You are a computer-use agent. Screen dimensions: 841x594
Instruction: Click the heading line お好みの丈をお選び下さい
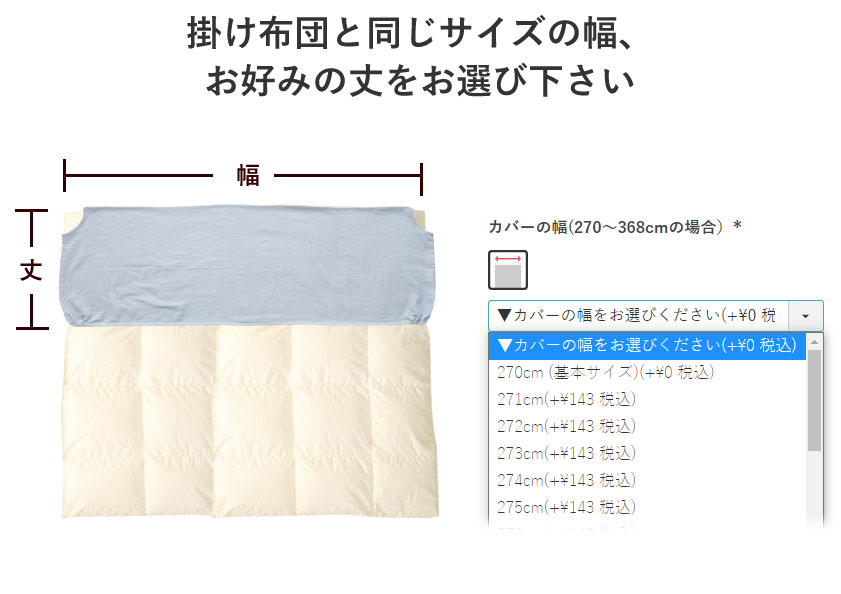click(420, 81)
